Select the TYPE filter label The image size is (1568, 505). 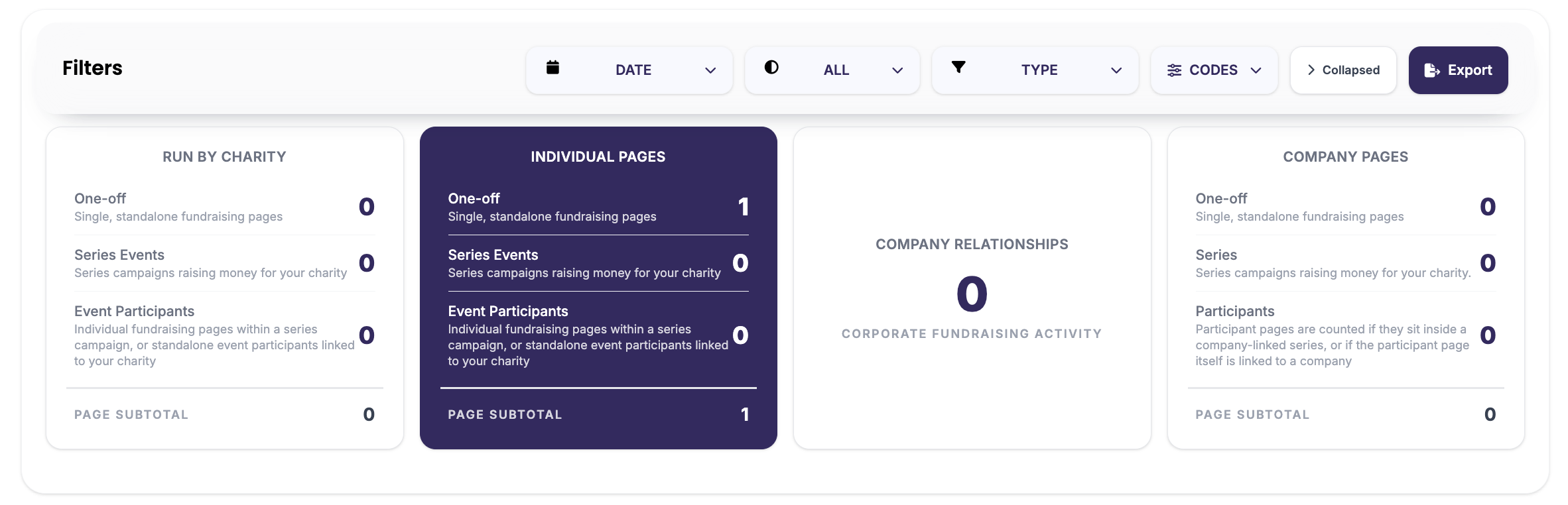click(x=1039, y=70)
